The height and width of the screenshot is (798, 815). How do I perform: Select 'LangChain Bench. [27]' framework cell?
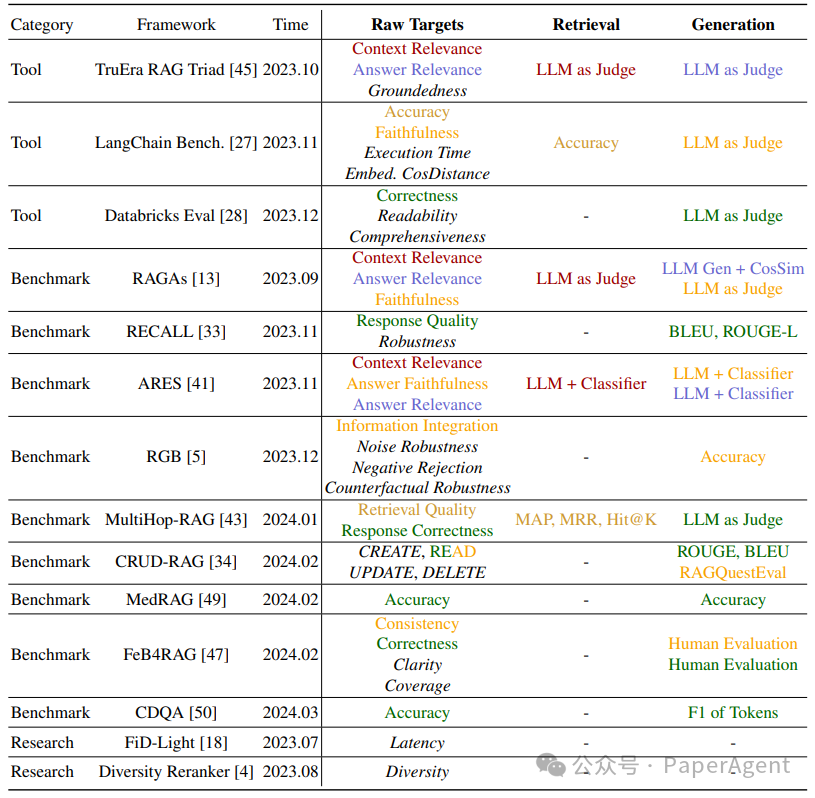(x=176, y=142)
